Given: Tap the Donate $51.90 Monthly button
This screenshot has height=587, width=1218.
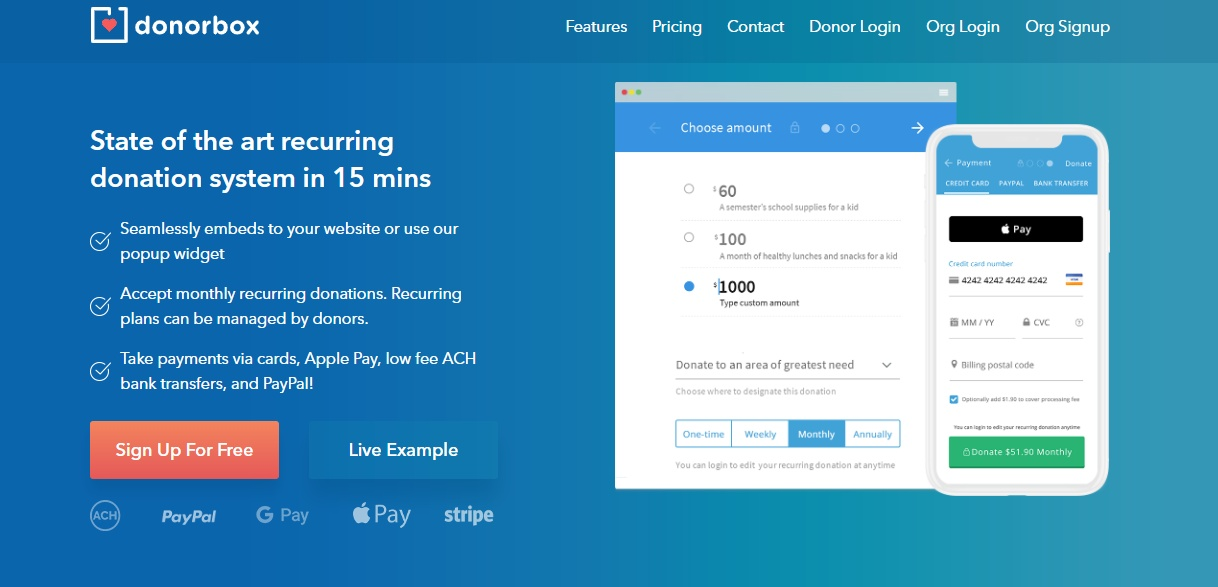Looking at the screenshot, I should 1016,452.
